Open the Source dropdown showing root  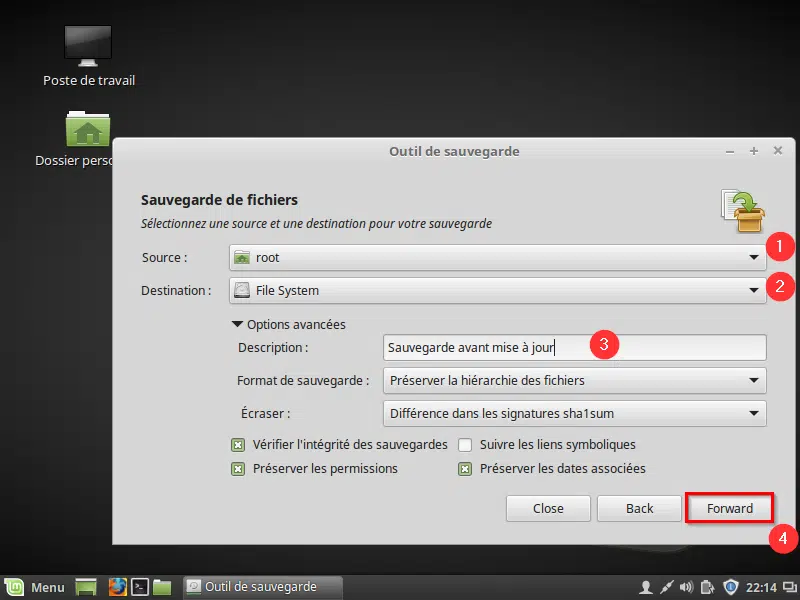click(x=497, y=258)
